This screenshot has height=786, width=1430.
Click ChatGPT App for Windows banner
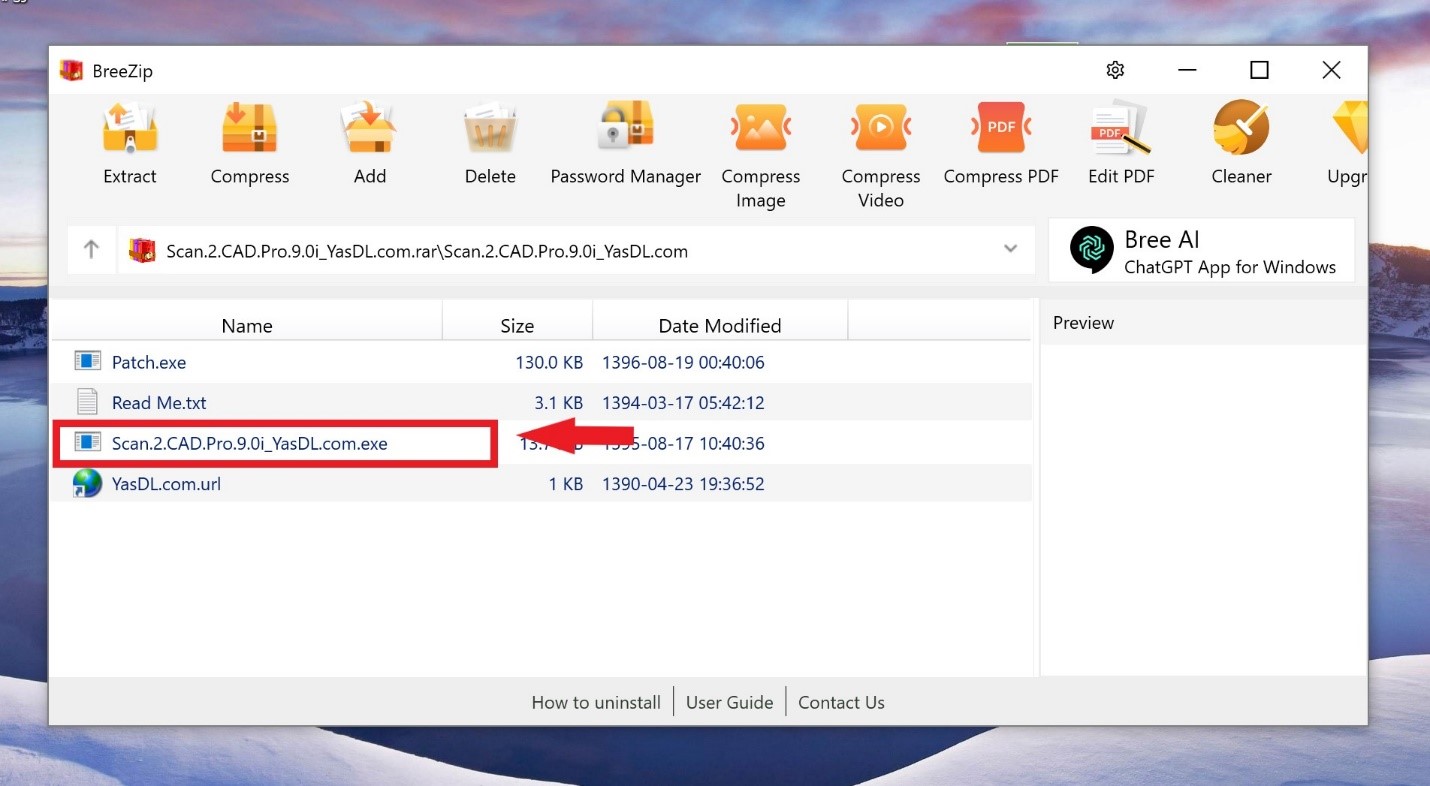[1202, 251]
